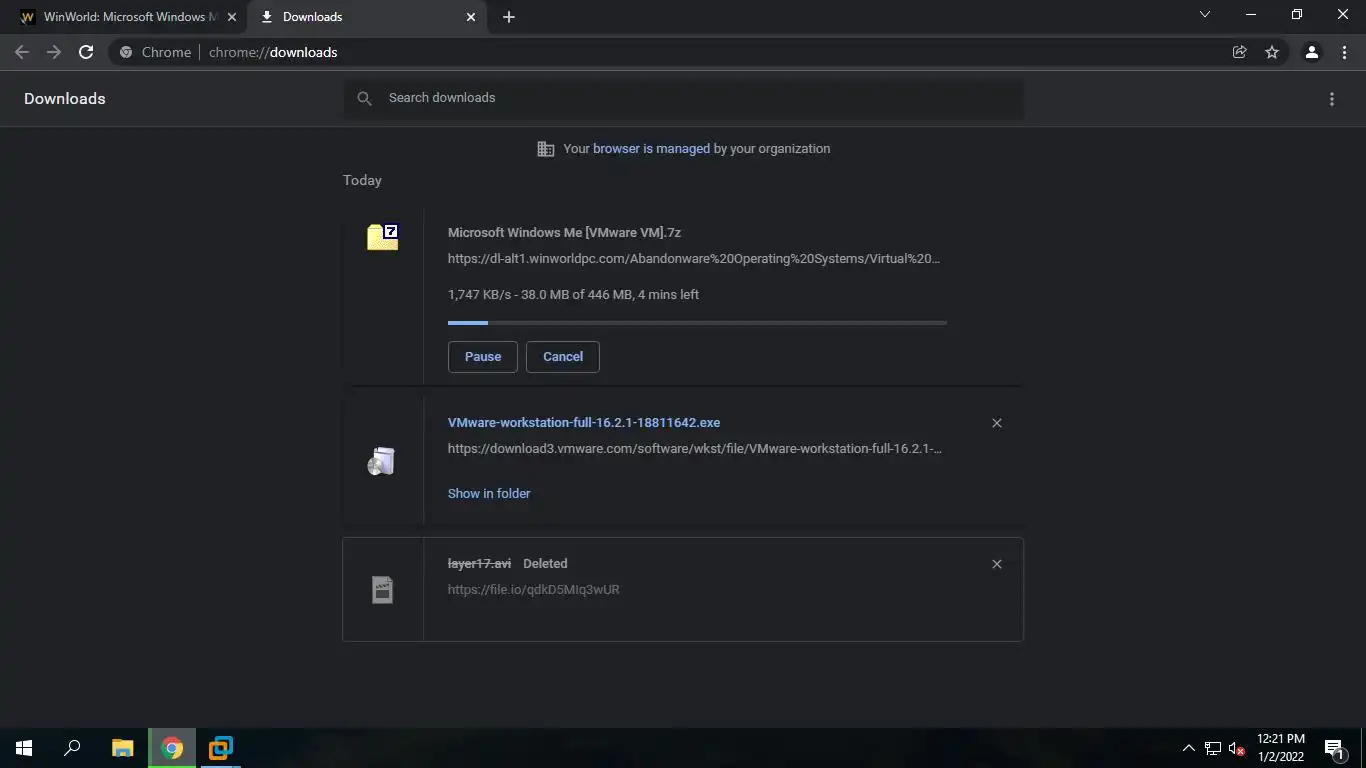Open a new tab with plus button
This screenshot has width=1366, height=768.
[x=509, y=17]
